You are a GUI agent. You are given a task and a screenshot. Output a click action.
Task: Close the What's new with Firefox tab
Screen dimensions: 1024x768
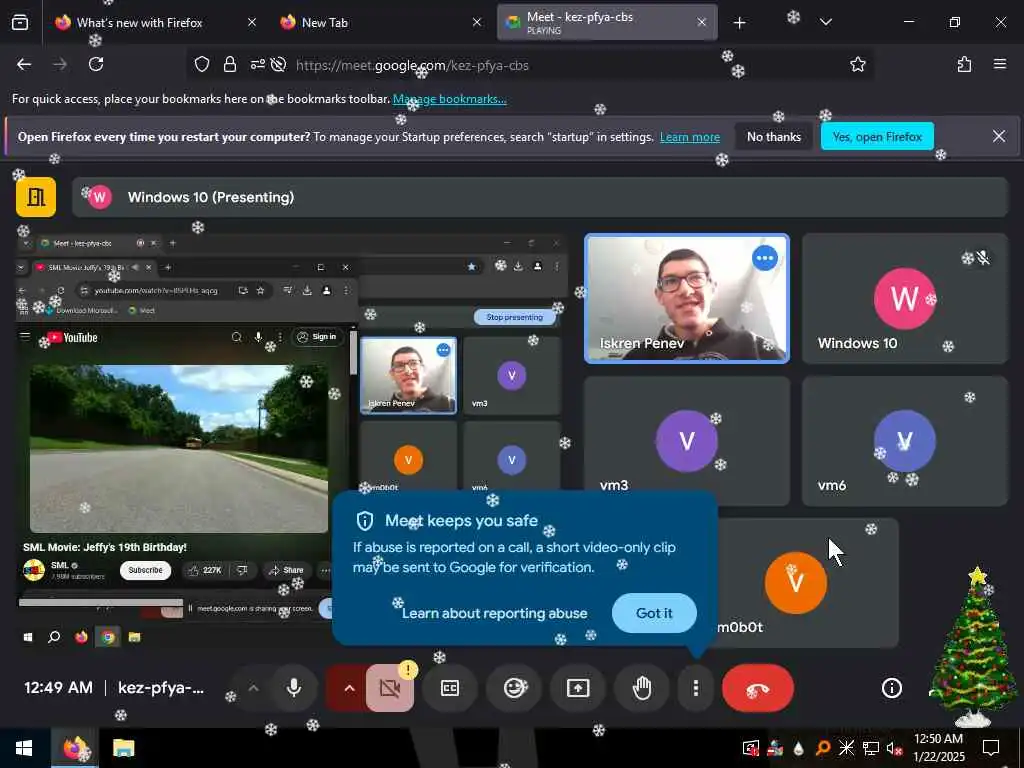pyautogui.click(x=251, y=23)
